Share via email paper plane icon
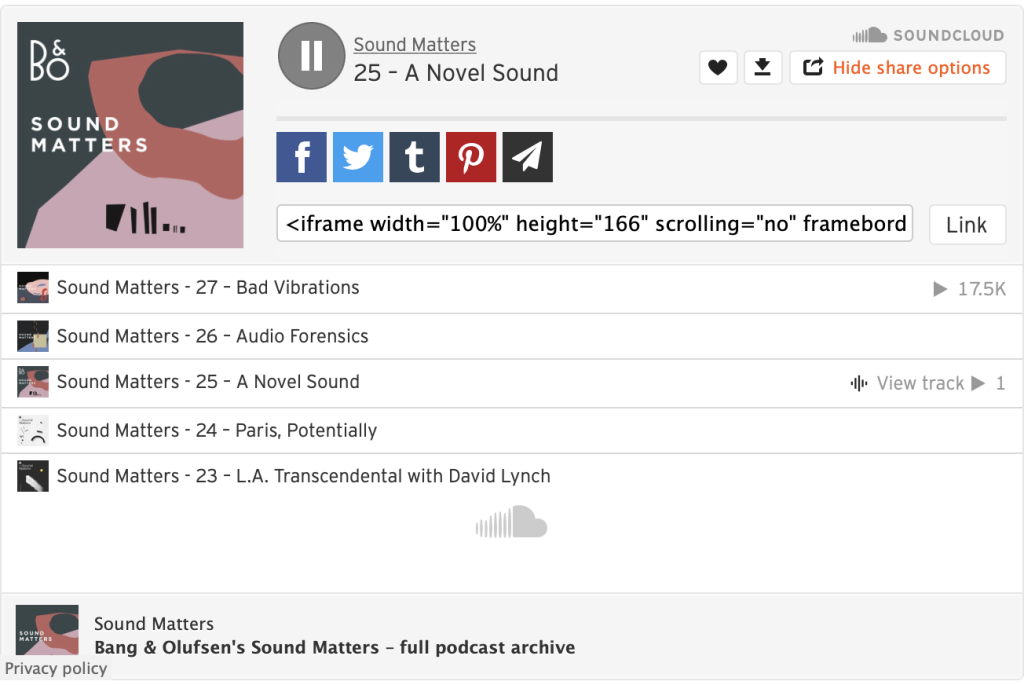Viewport: 1024px width, 685px height. click(x=528, y=157)
